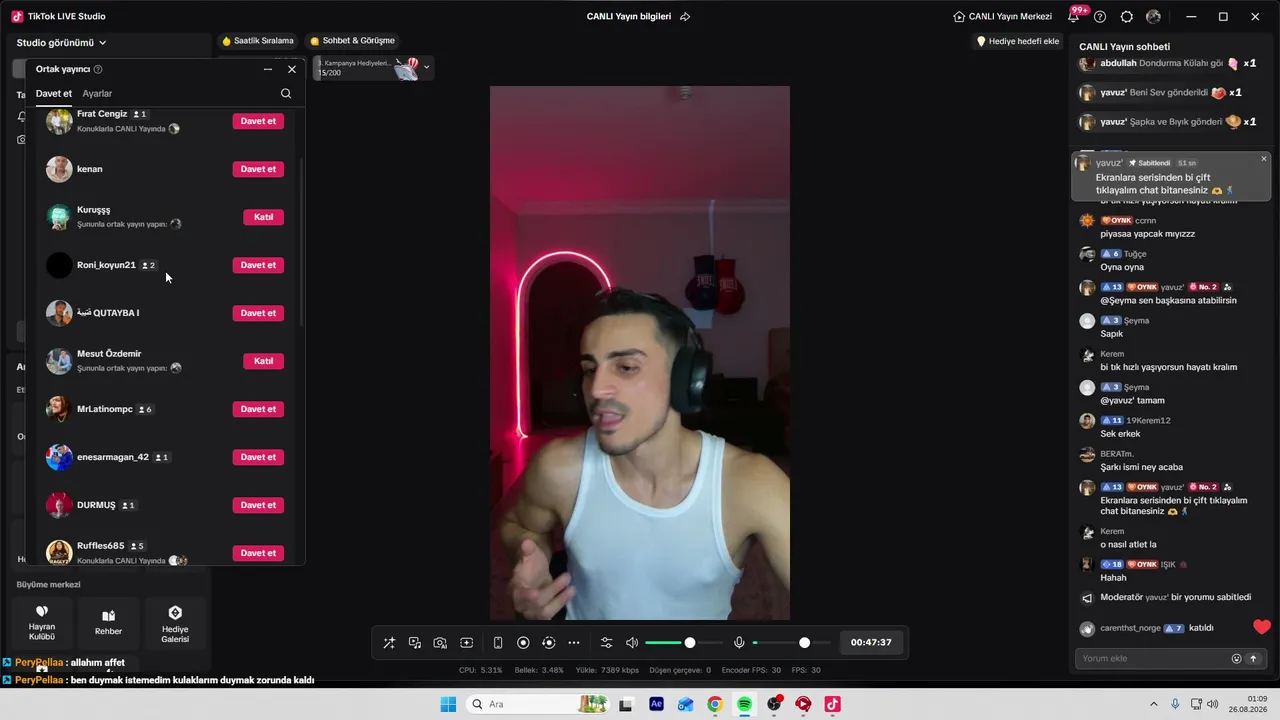Open the media and music icon

(x=415, y=643)
